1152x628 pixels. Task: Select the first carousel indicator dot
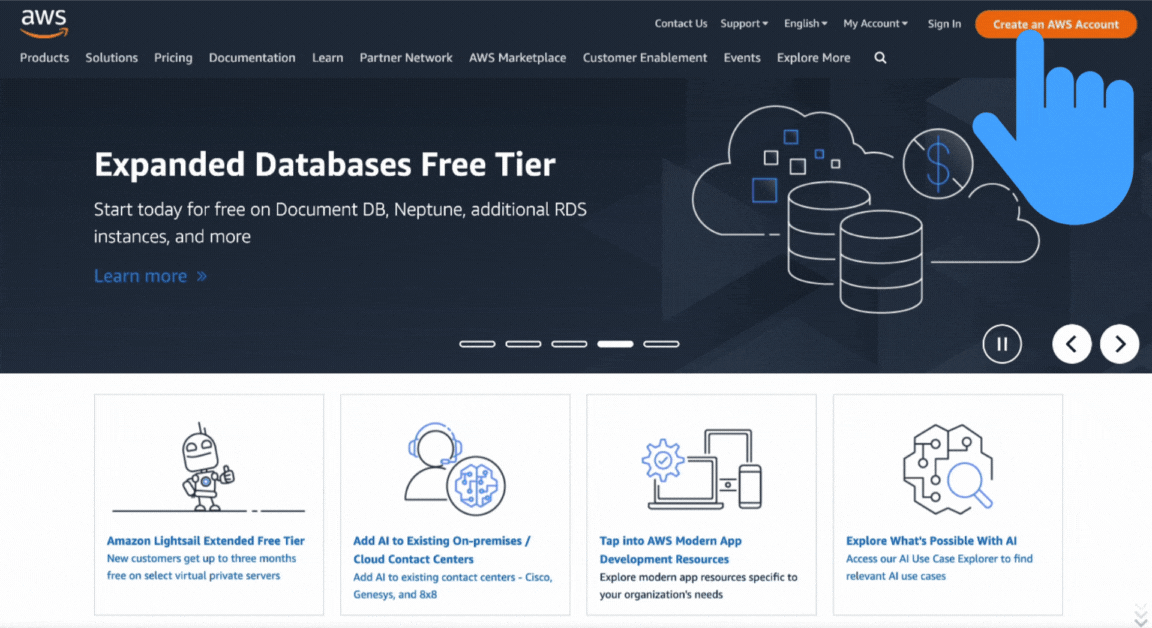tap(477, 343)
